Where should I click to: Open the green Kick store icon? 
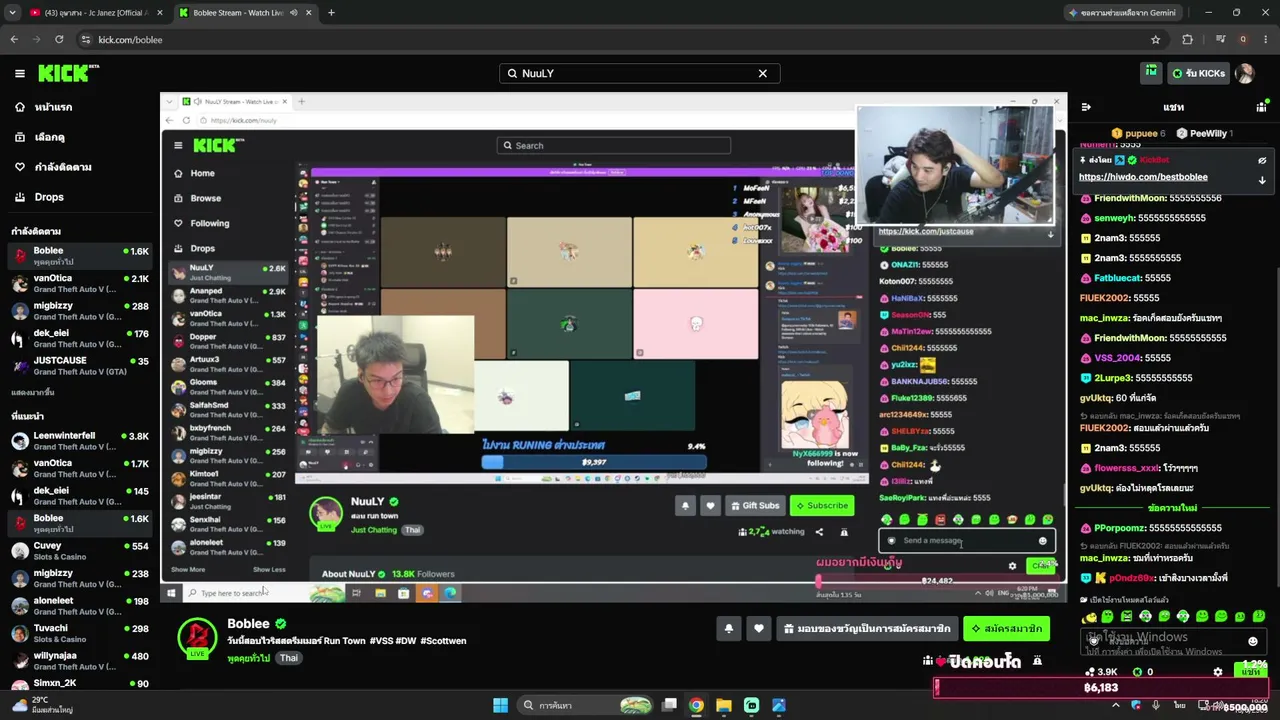(x=1151, y=73)
